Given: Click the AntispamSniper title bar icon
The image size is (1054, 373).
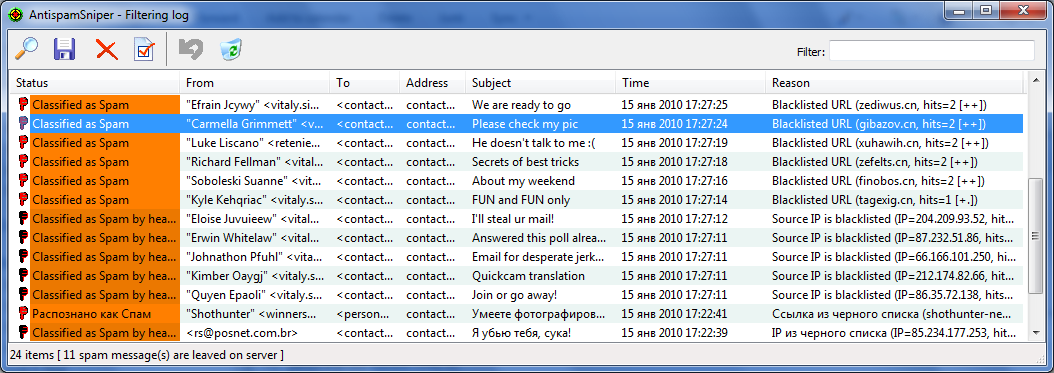Looking at the screenshot, I should 15,13.
